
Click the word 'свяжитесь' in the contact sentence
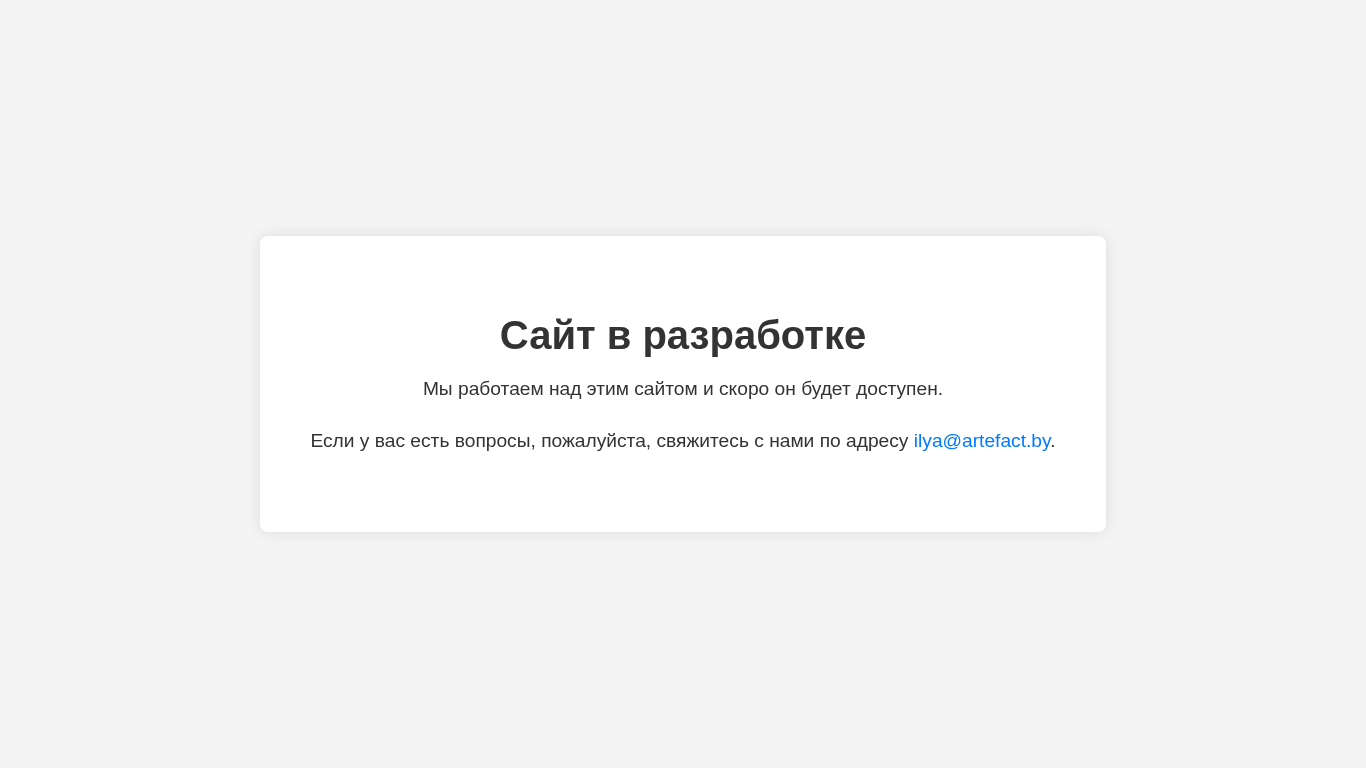point(702,441)
